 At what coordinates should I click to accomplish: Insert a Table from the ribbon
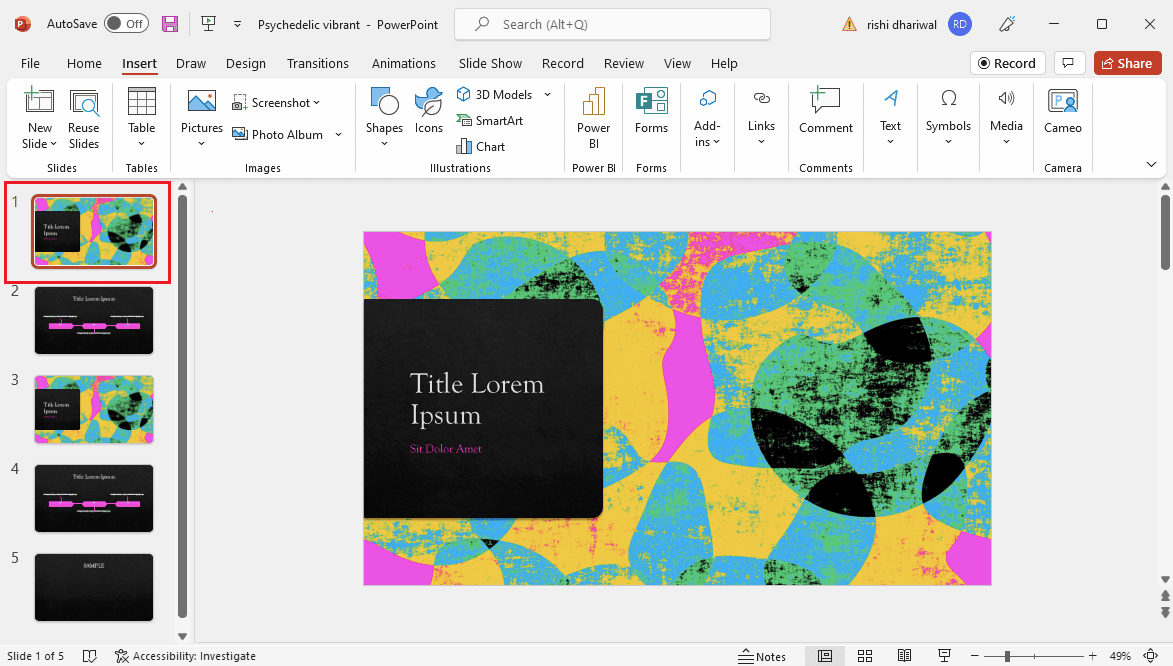(x=141, y=117)
